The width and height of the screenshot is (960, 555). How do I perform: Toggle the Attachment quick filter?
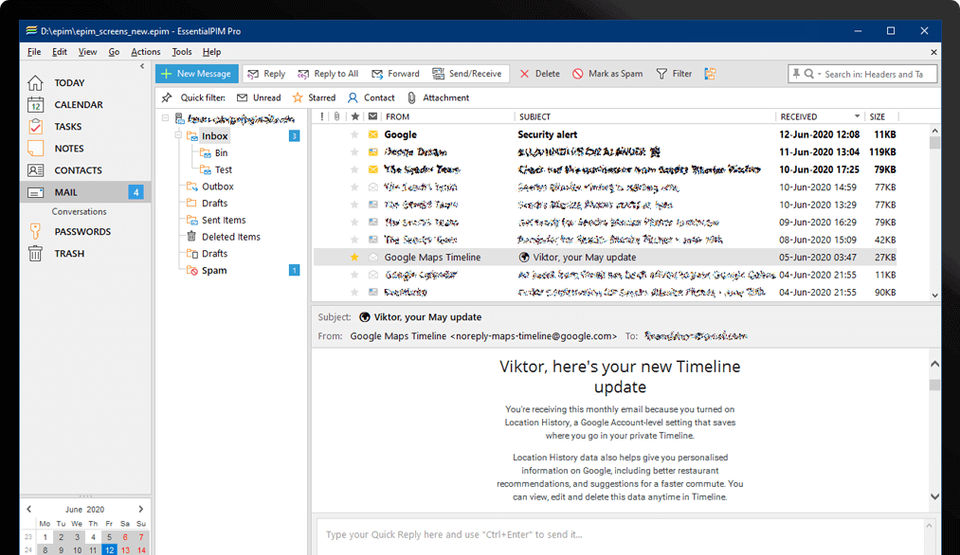pyautogui.click(x=438, y=97)
